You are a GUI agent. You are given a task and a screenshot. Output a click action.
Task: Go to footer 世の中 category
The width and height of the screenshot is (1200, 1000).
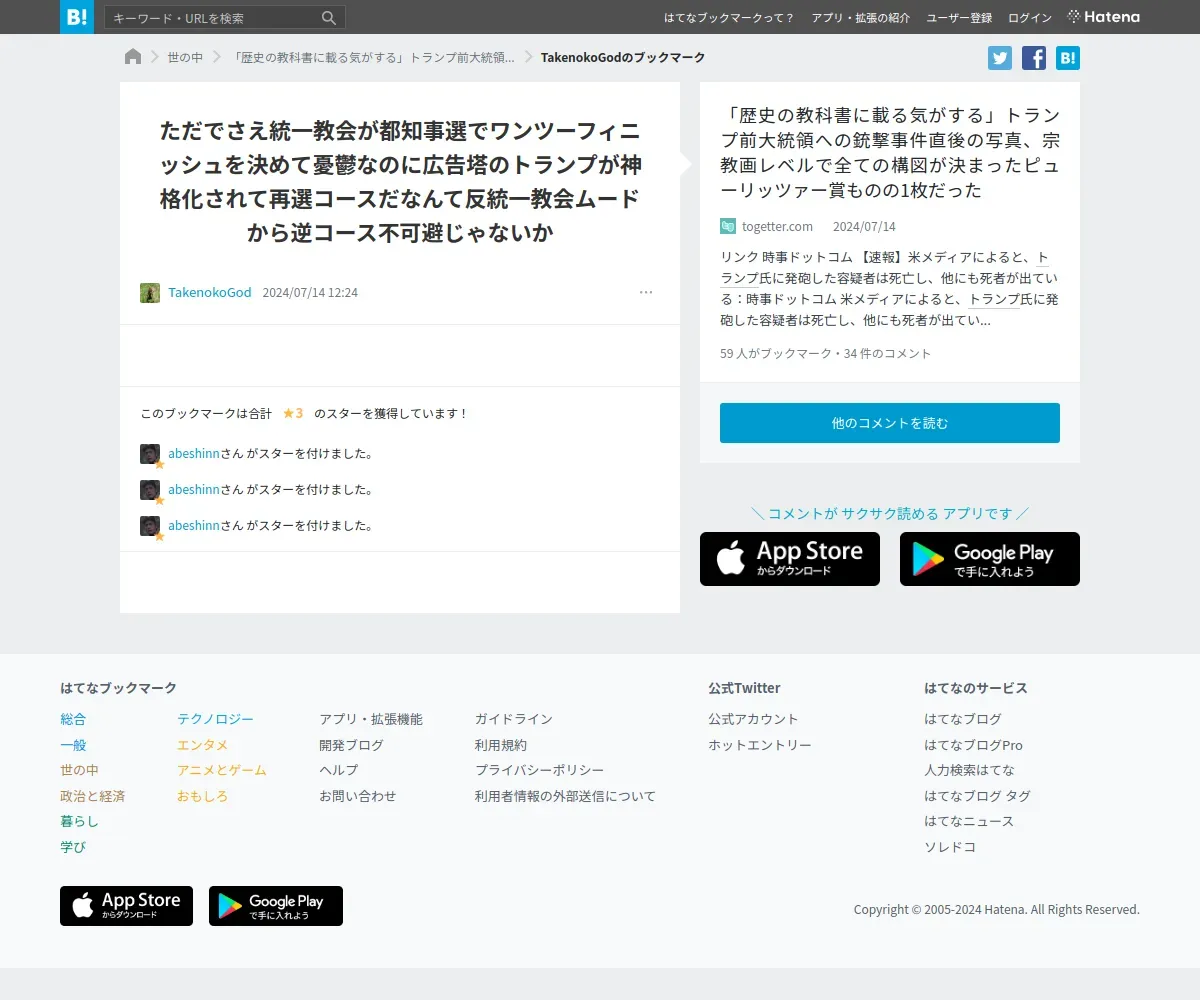(x=79, y=770)
